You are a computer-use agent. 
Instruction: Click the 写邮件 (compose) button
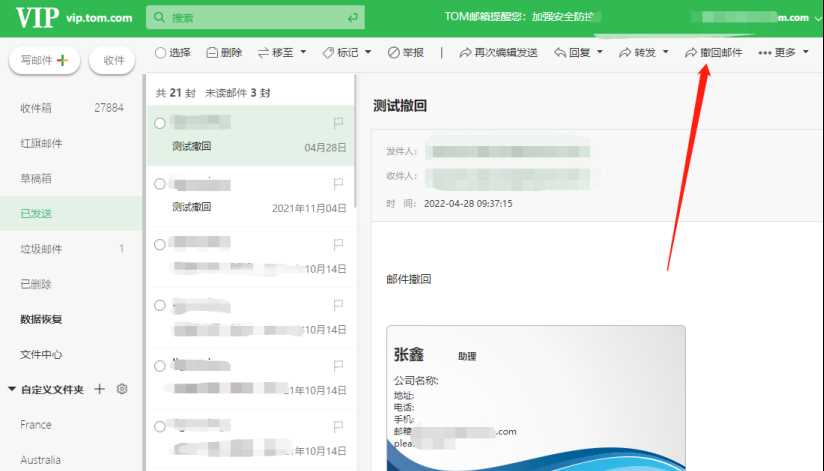pos(45,60)
